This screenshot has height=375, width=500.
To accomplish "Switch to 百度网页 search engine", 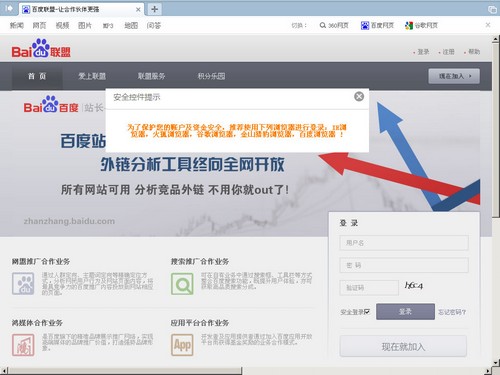I will [x=377, y=25].
